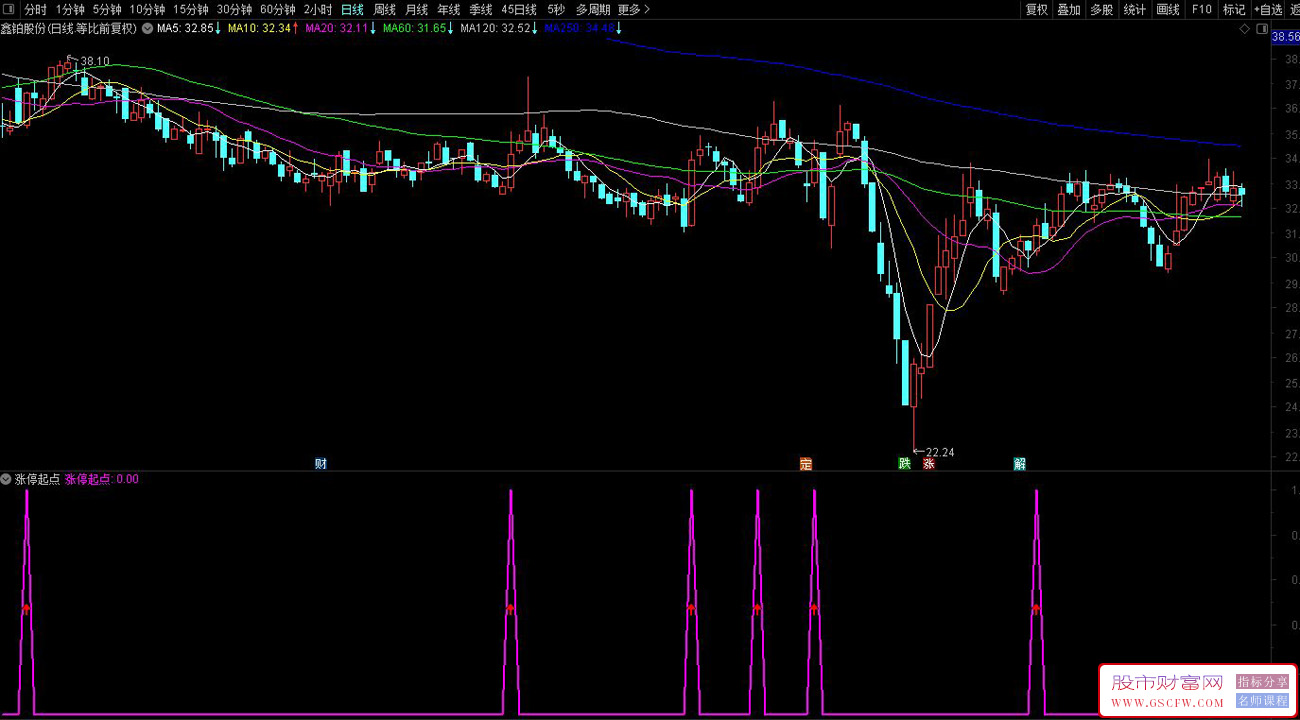Click the red 涨 marker icon
Viewport: 1300px width, 720px height.
point(928,464)
